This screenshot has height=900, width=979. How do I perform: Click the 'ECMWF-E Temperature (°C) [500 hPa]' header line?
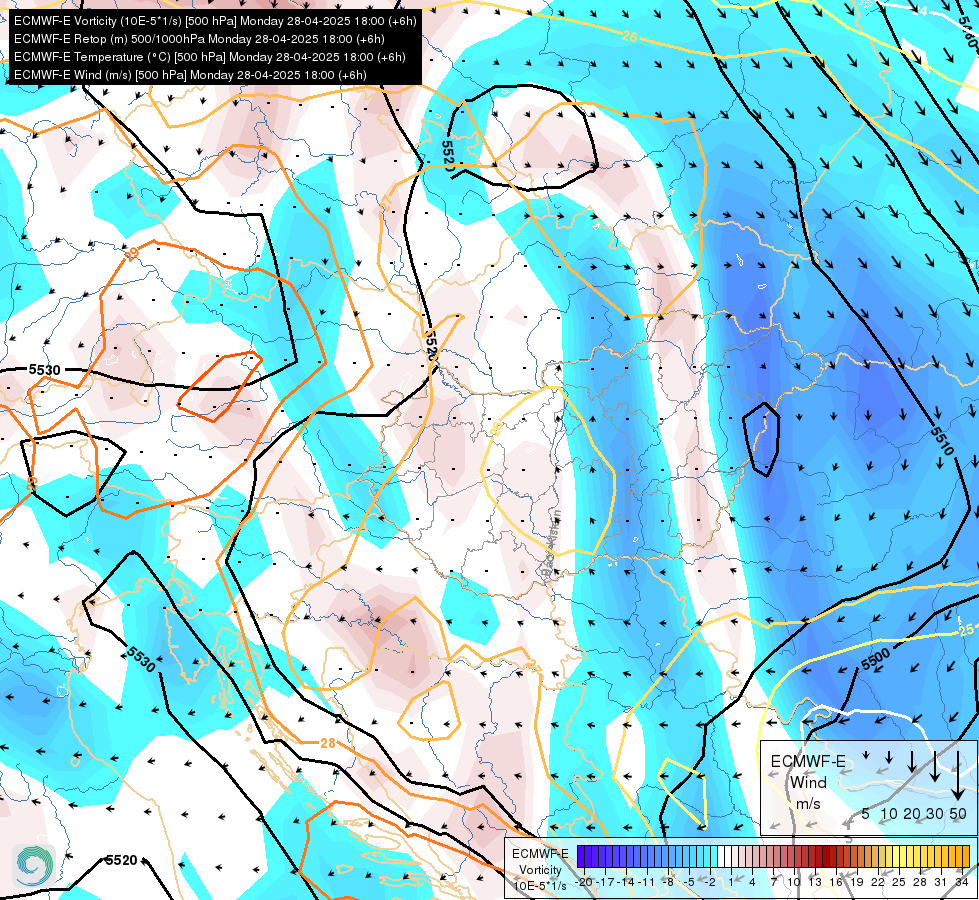click(x=210, y=57)
